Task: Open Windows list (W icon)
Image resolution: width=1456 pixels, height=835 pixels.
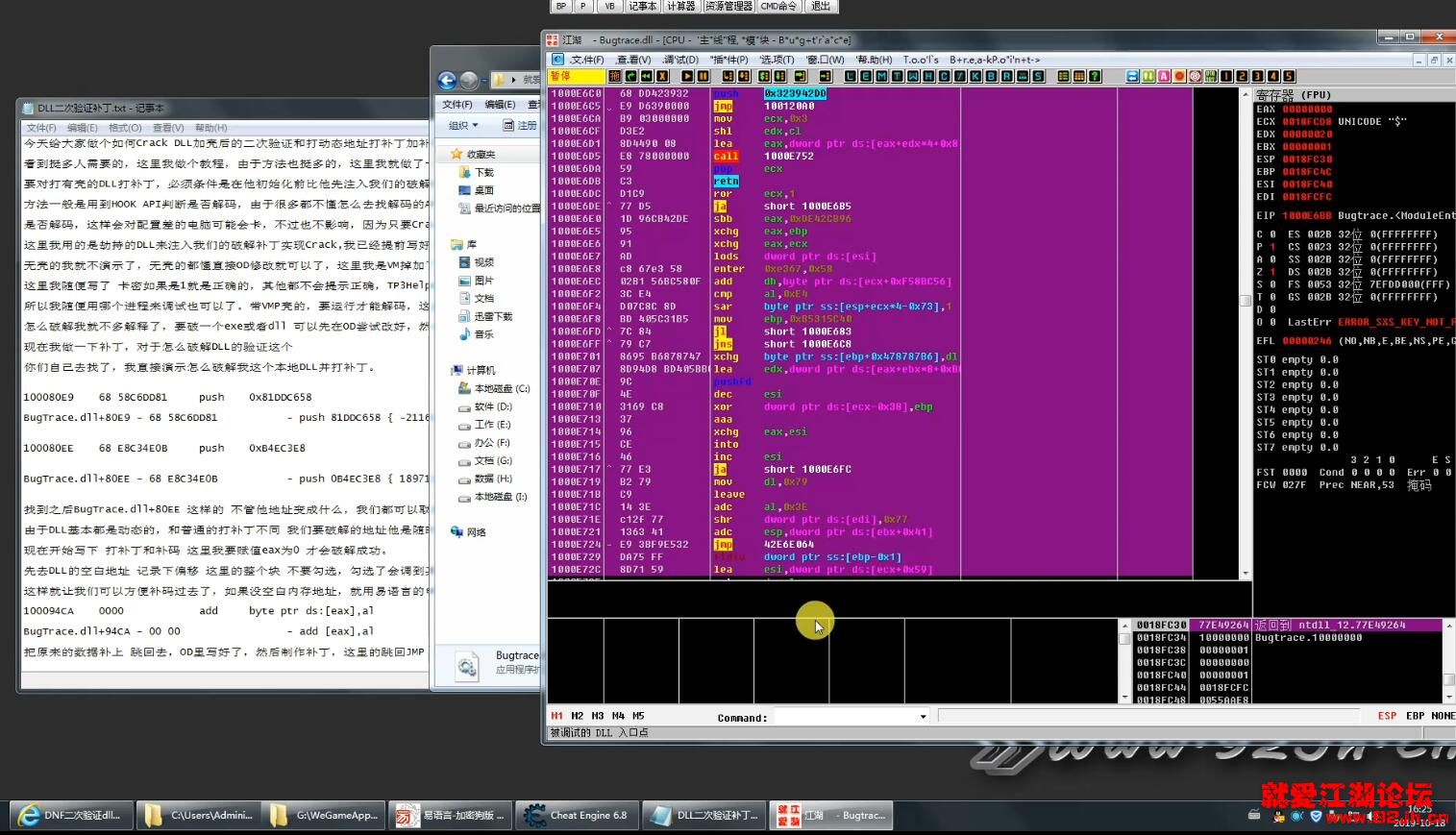Action: coord(913,76)
